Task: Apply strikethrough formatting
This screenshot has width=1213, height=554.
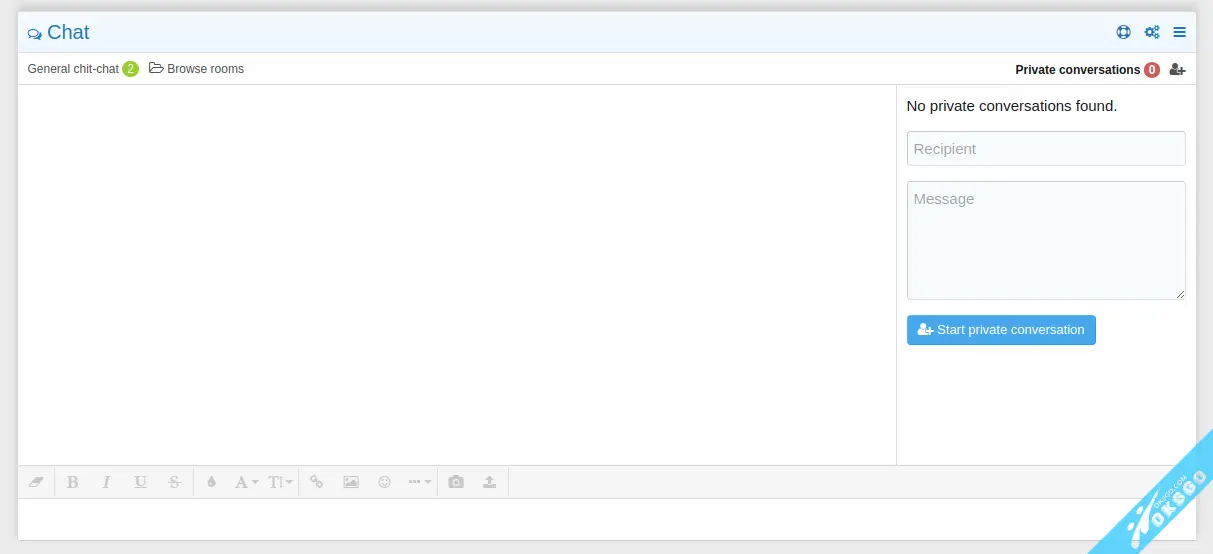Action: coord(174,482)
